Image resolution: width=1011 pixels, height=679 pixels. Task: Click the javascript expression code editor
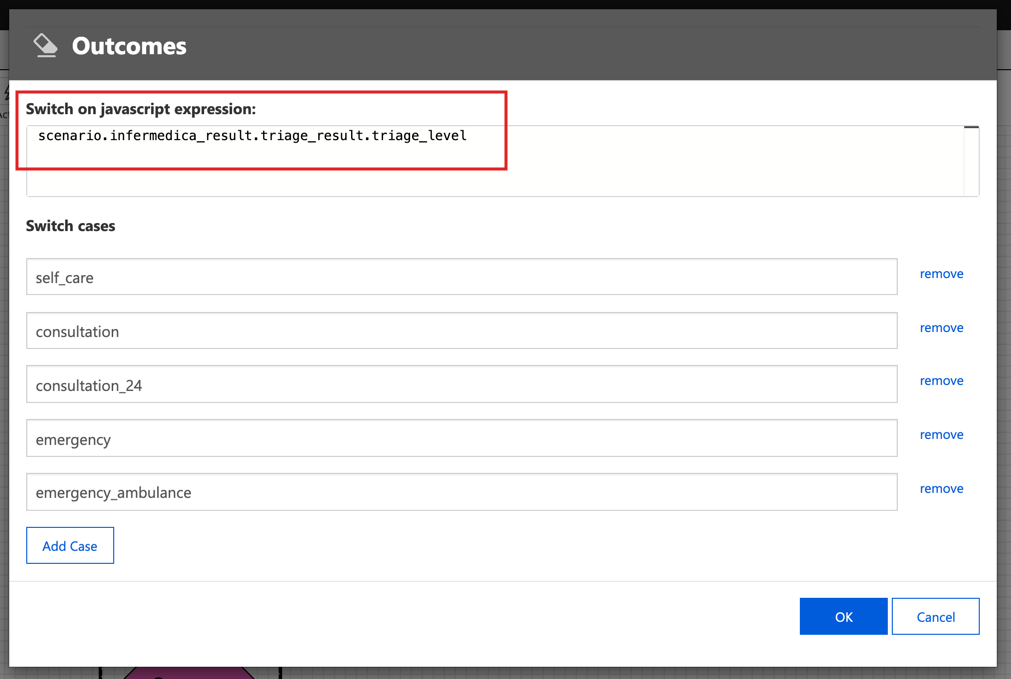pyautogui.click(x=502, y=161)
